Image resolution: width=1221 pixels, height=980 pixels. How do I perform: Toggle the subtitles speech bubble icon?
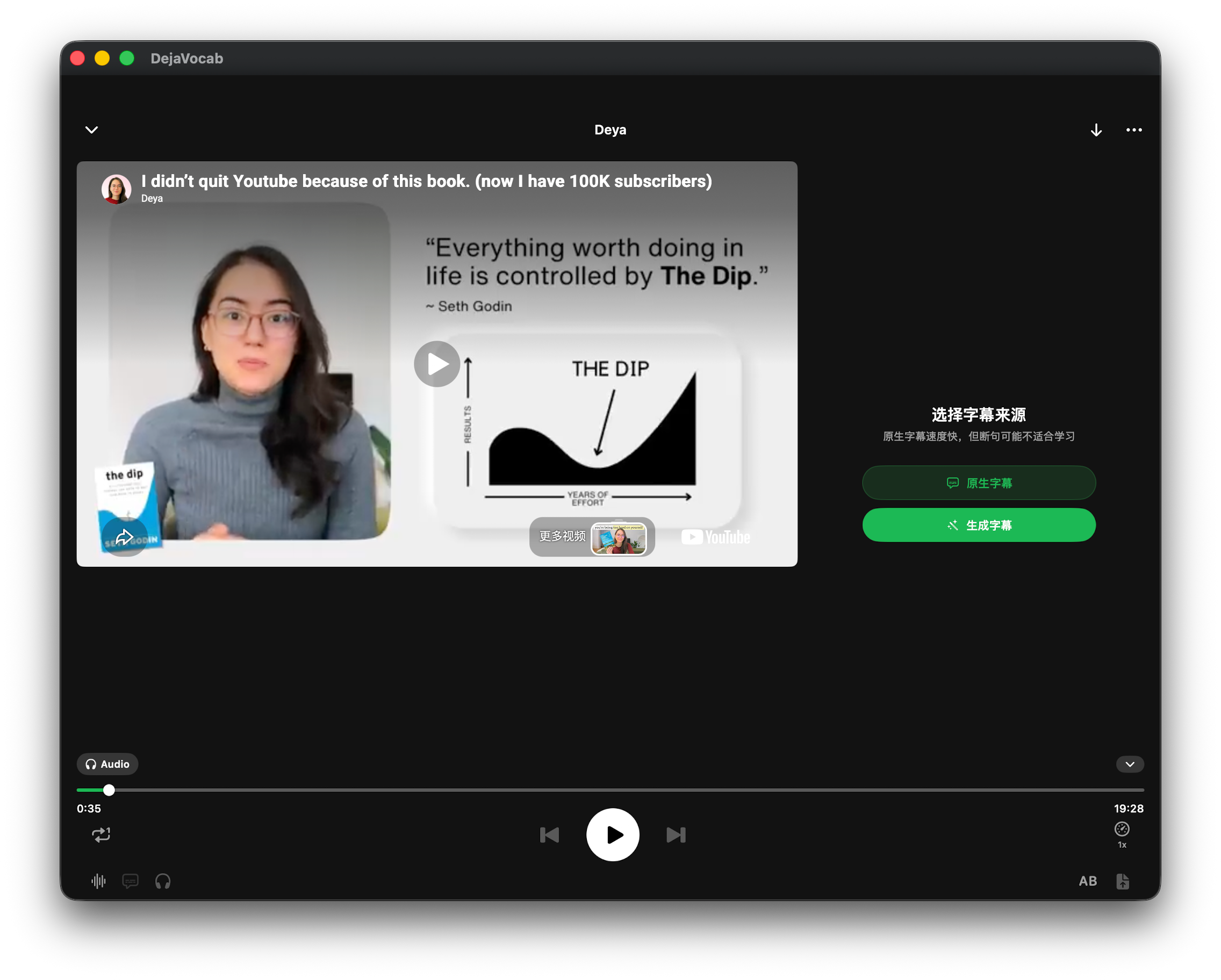pos(130,881)
